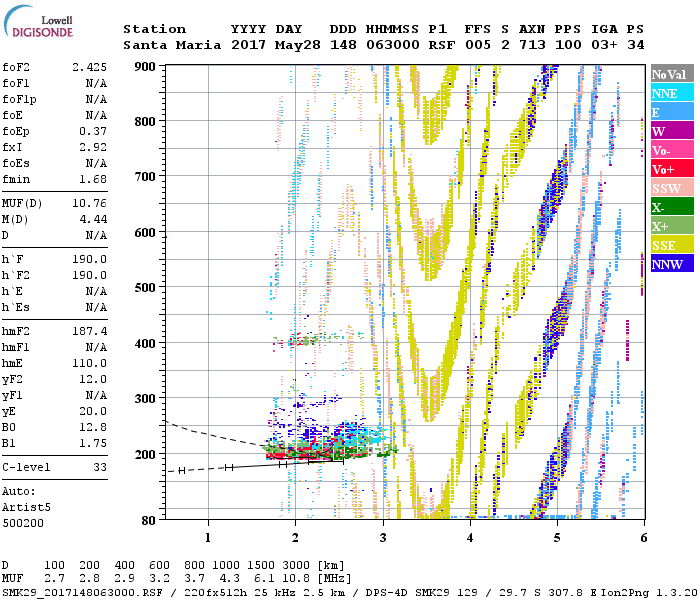Click the 900 km height axis label
The image size is (700, 600).
tap(145, 67)
